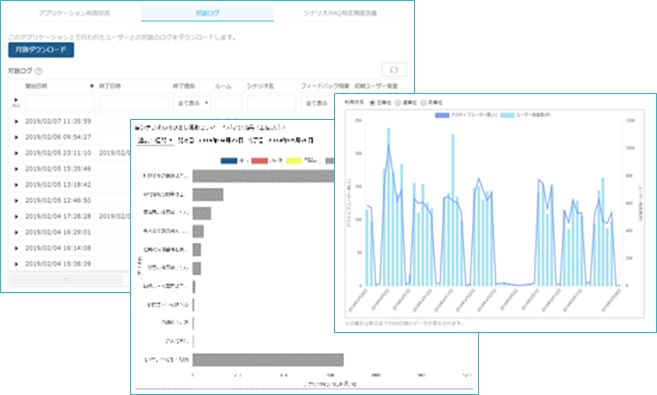Toggle the blue legend swatch in bar chart
The height and width of the screenshot is (395, 657).
click(229, 161)
